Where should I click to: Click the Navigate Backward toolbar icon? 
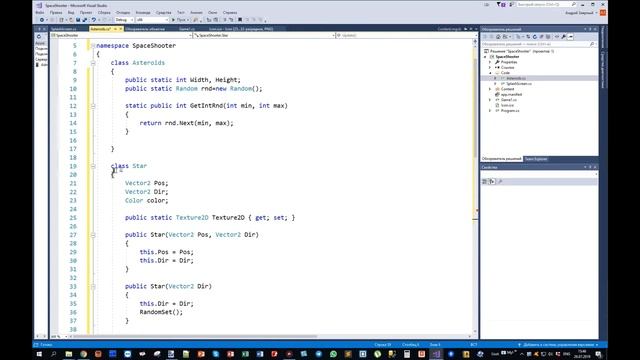[x=42, y=20]
